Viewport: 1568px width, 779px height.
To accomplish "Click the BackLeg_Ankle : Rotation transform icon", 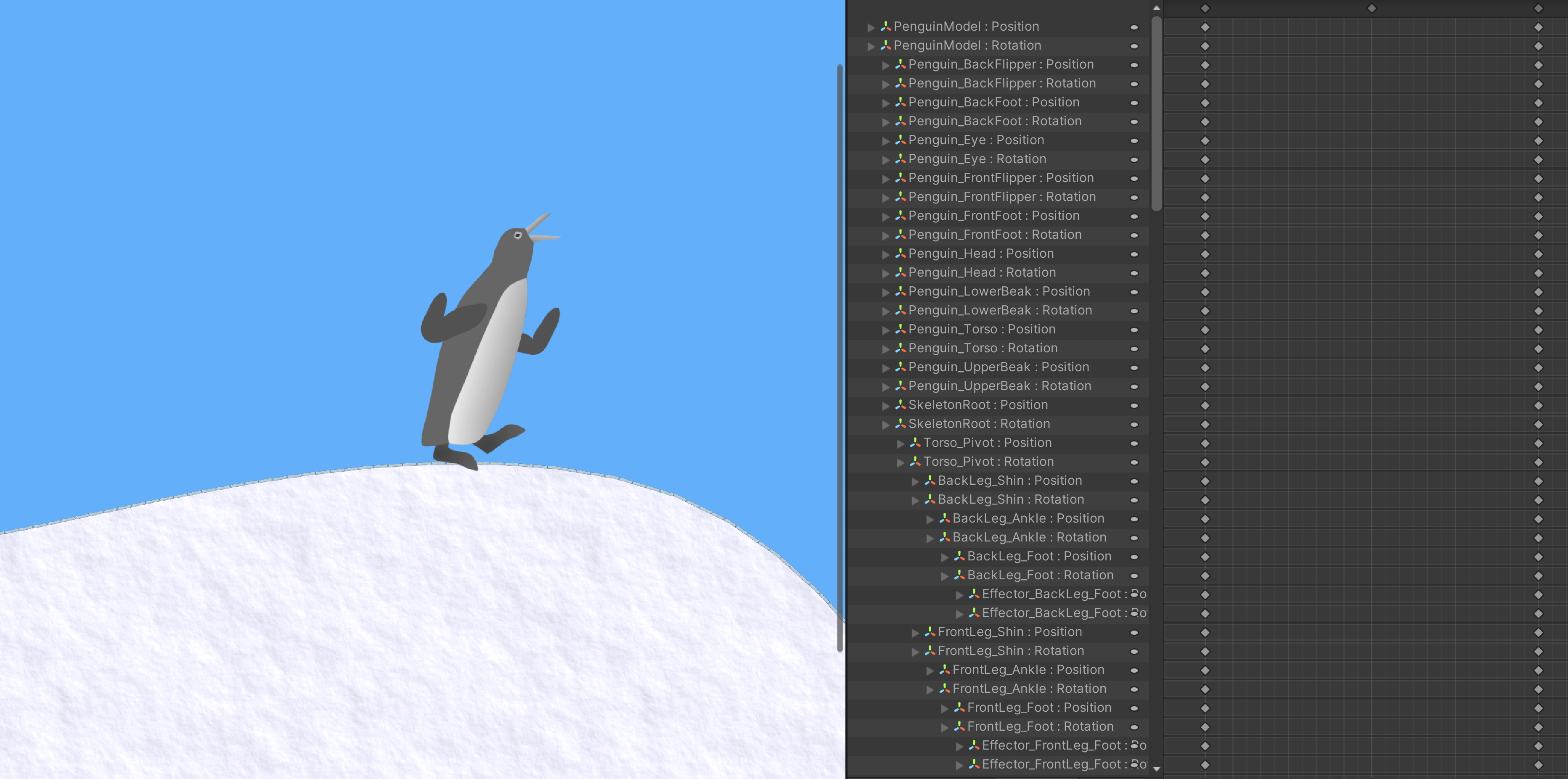I will click(944, 537).
